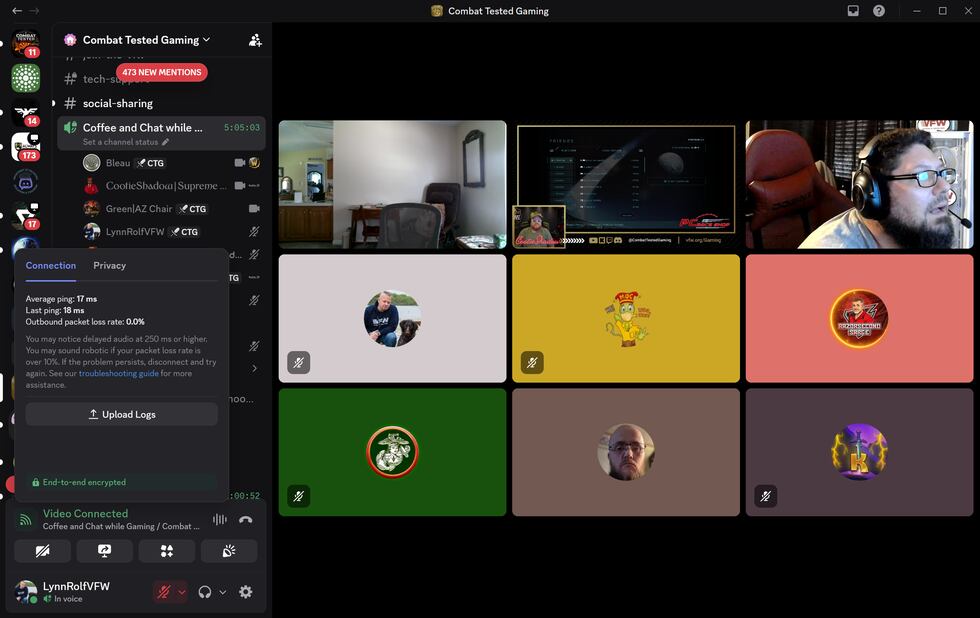The width and height of the screenshot is (980, 618).
Task: Open the round blue Discord logo server
Action: pos(26,182)
